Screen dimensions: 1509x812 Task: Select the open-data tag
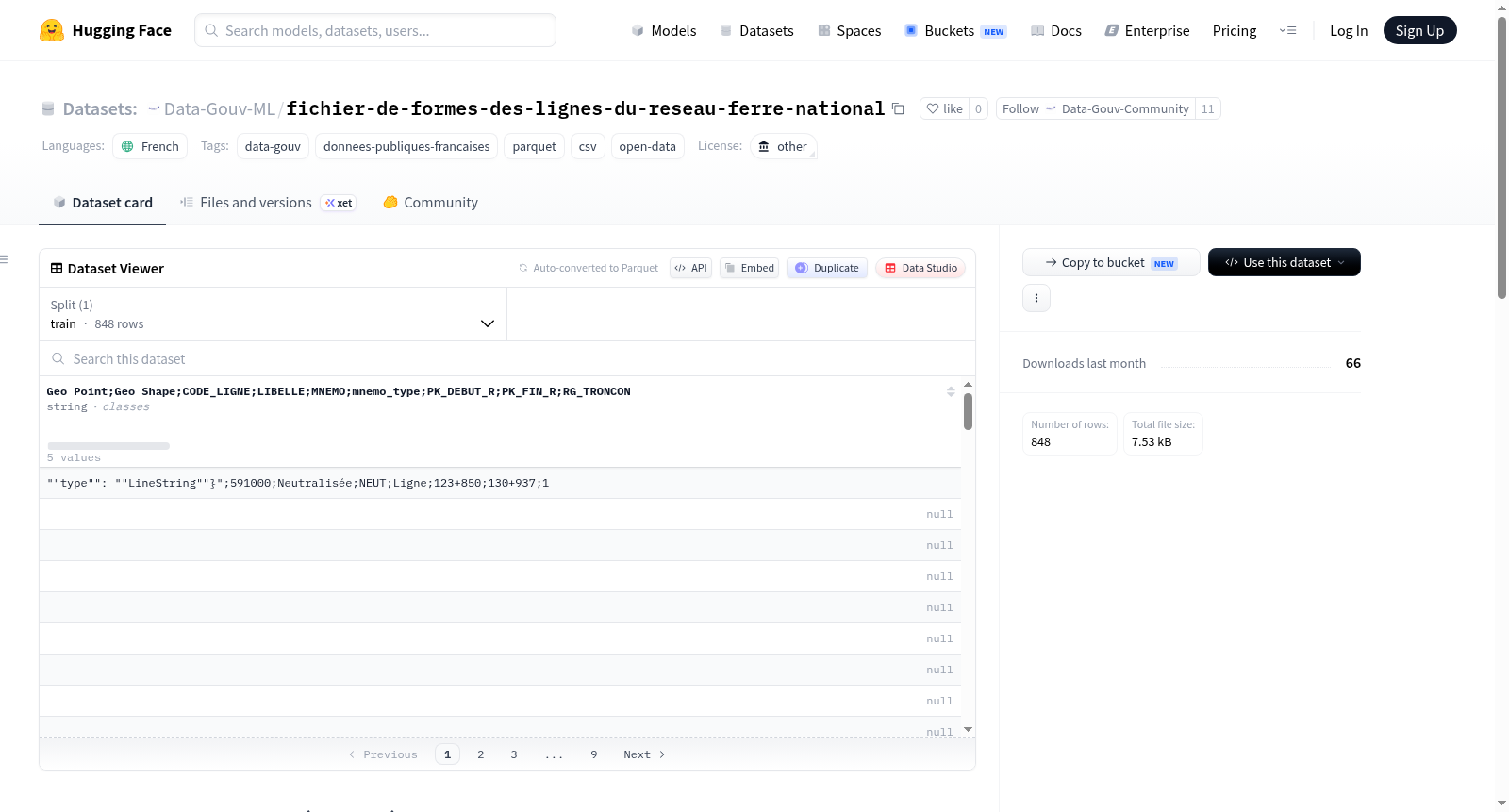(x=647, y=146)
